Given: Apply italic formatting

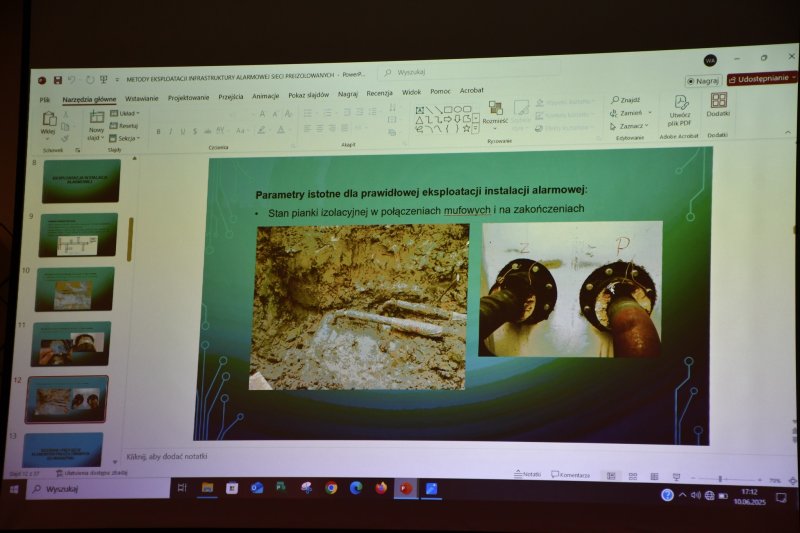Looking at the screenshot, I should (x=170, y=132).
